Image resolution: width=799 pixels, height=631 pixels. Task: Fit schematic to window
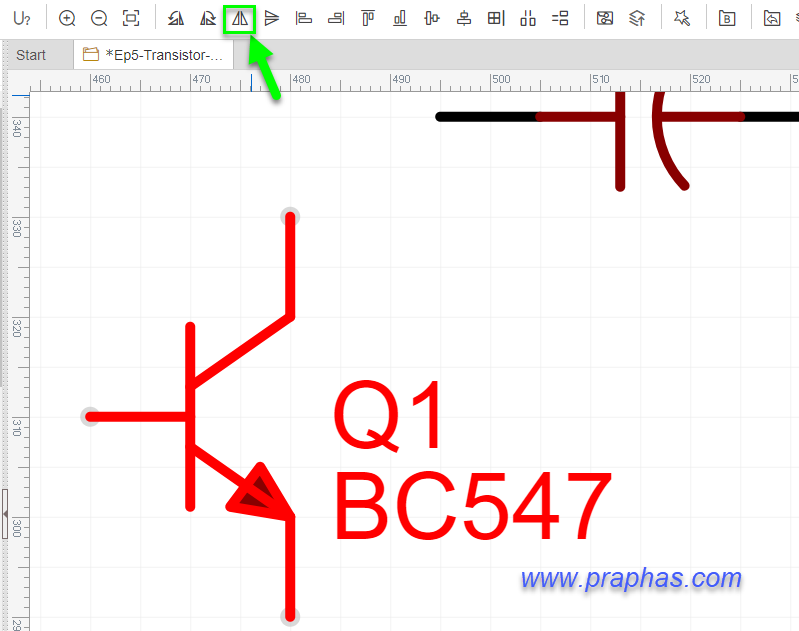tap(131, 19)
